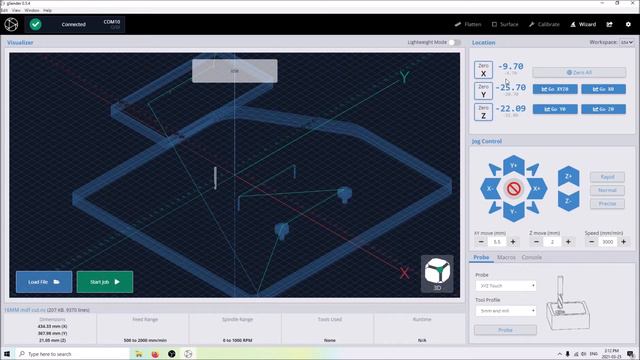Click the Go Y0 button

click(555, 109)
